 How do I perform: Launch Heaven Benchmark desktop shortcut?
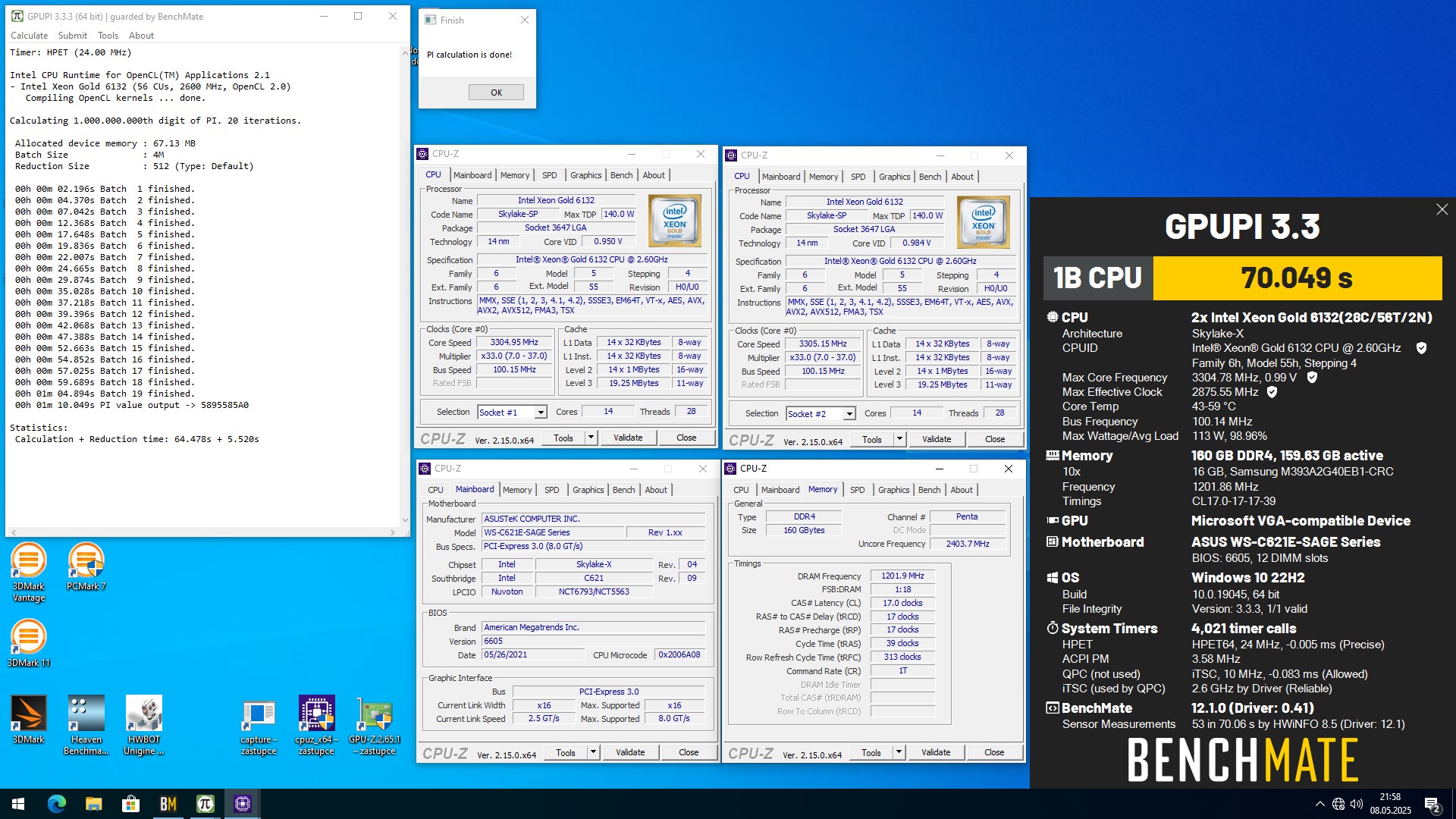(x=86, y=725)
